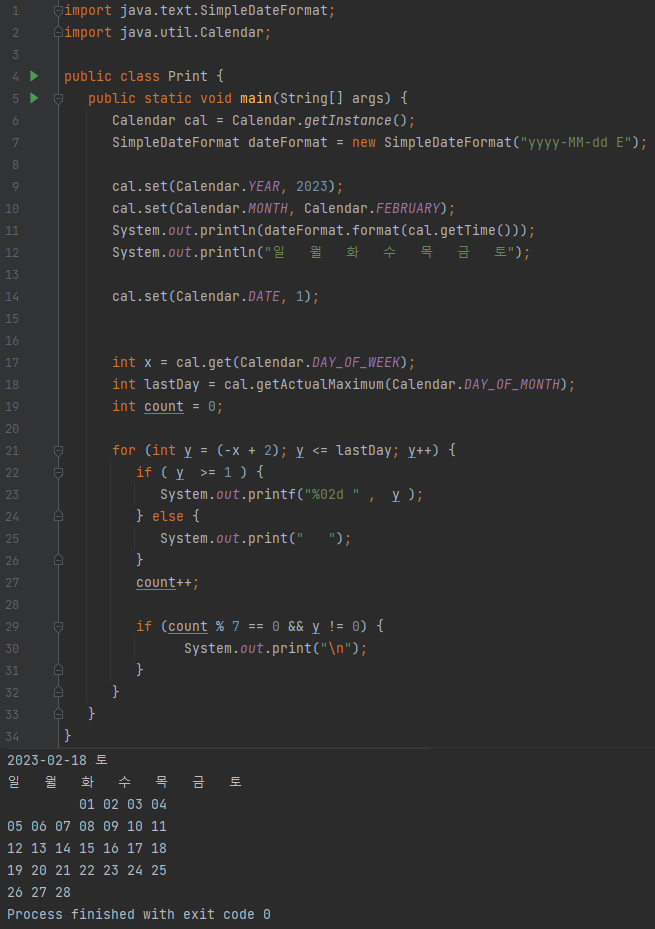Click "Process finished with exit code 0"
The image size is (655, 929).
pyautogui.click(x=139, y=914)
